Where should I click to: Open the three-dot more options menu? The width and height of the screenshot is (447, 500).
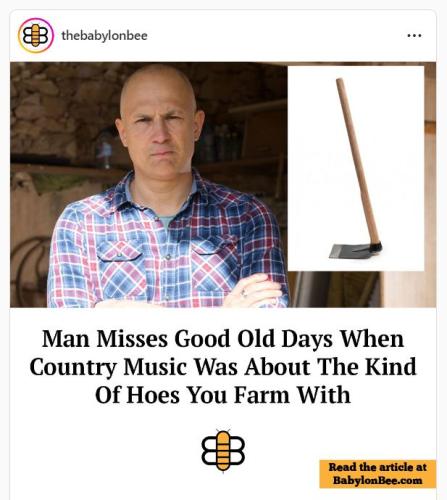pos(414,35)
